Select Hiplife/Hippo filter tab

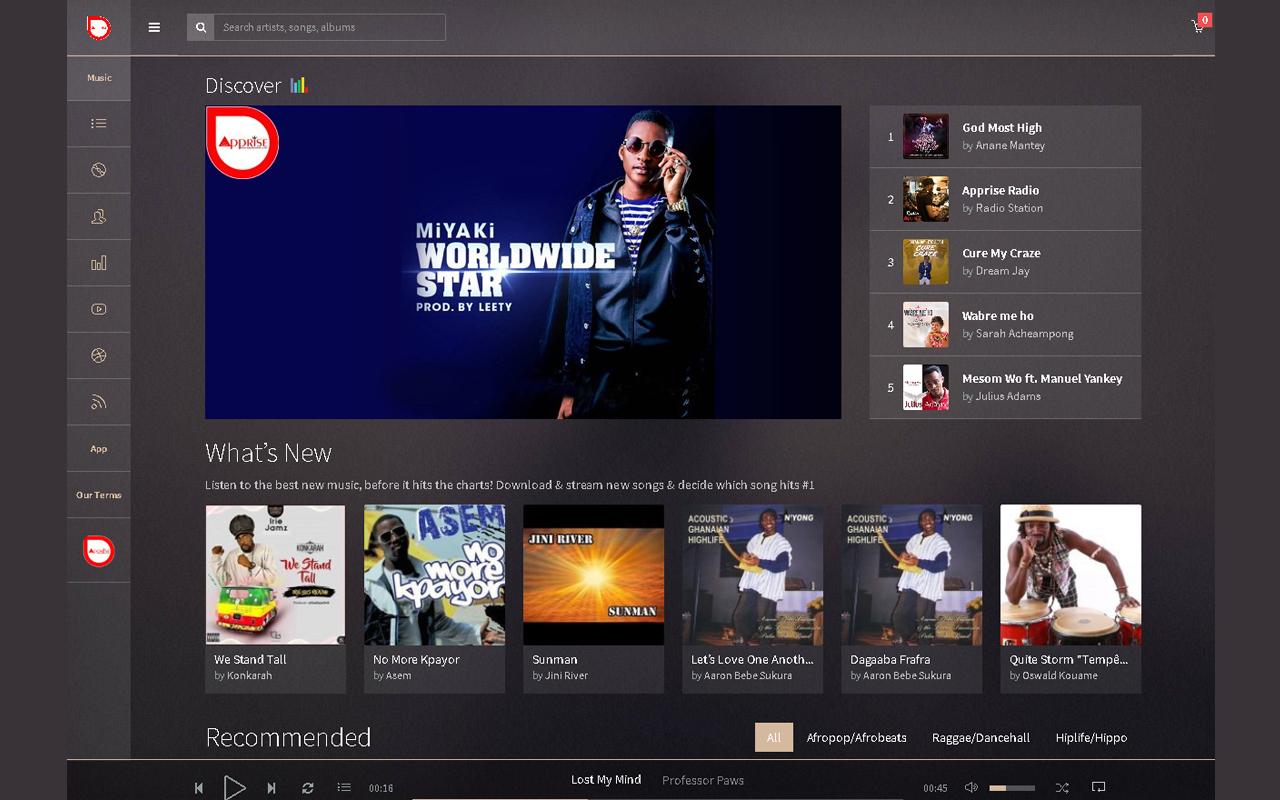click(x=1091, y=738)
